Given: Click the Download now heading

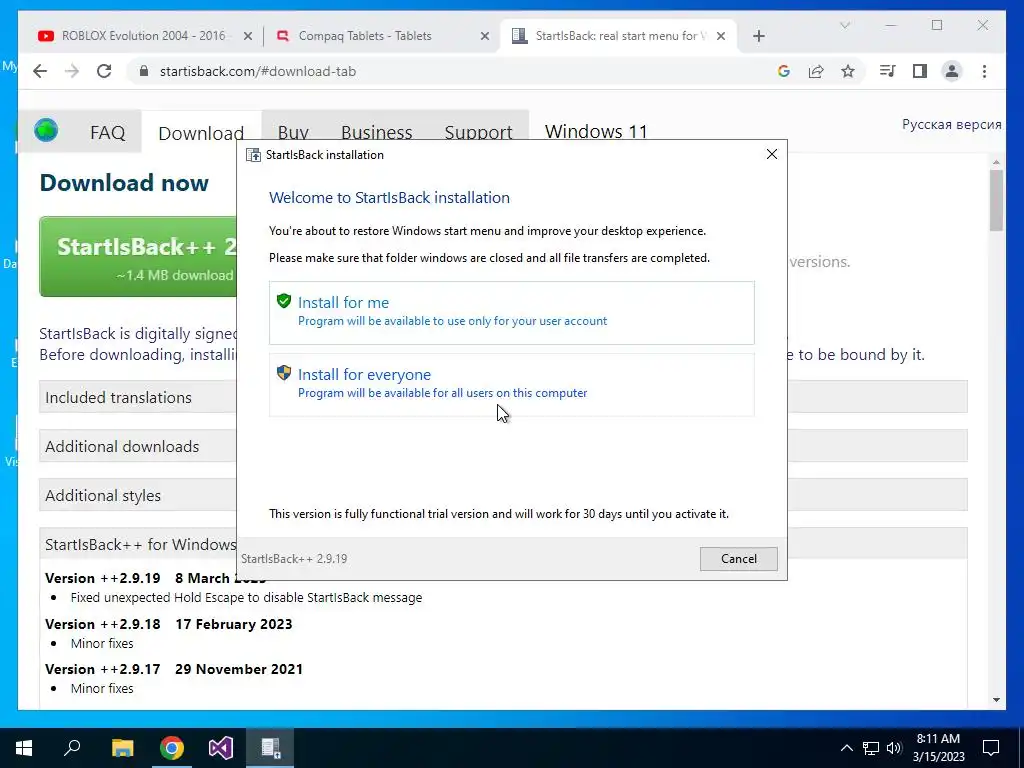Looking at the screenshot, I should pos(124,183).
